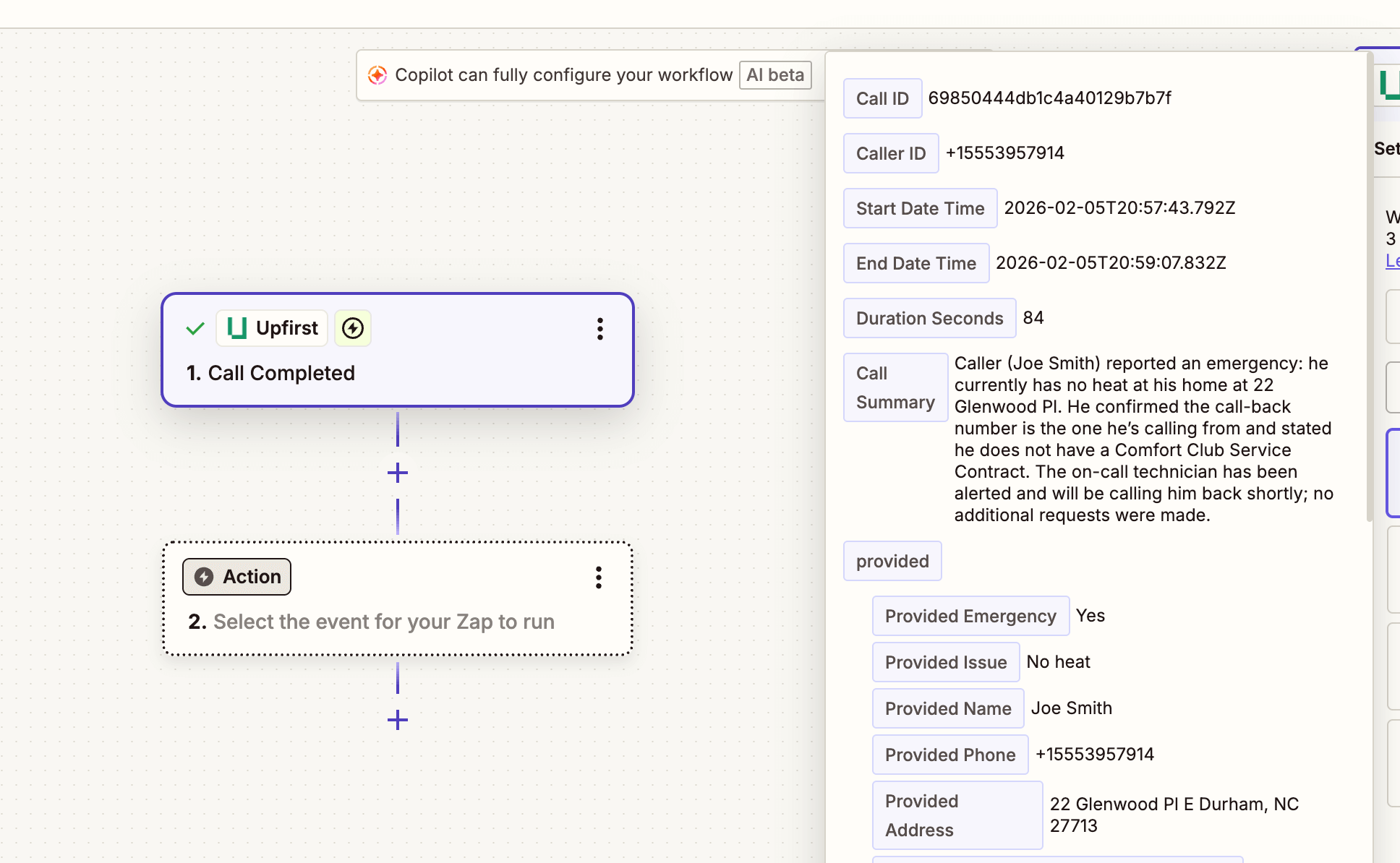Click the plus icon to add a step
The image size is (1400, 863).
click(397, 472)
